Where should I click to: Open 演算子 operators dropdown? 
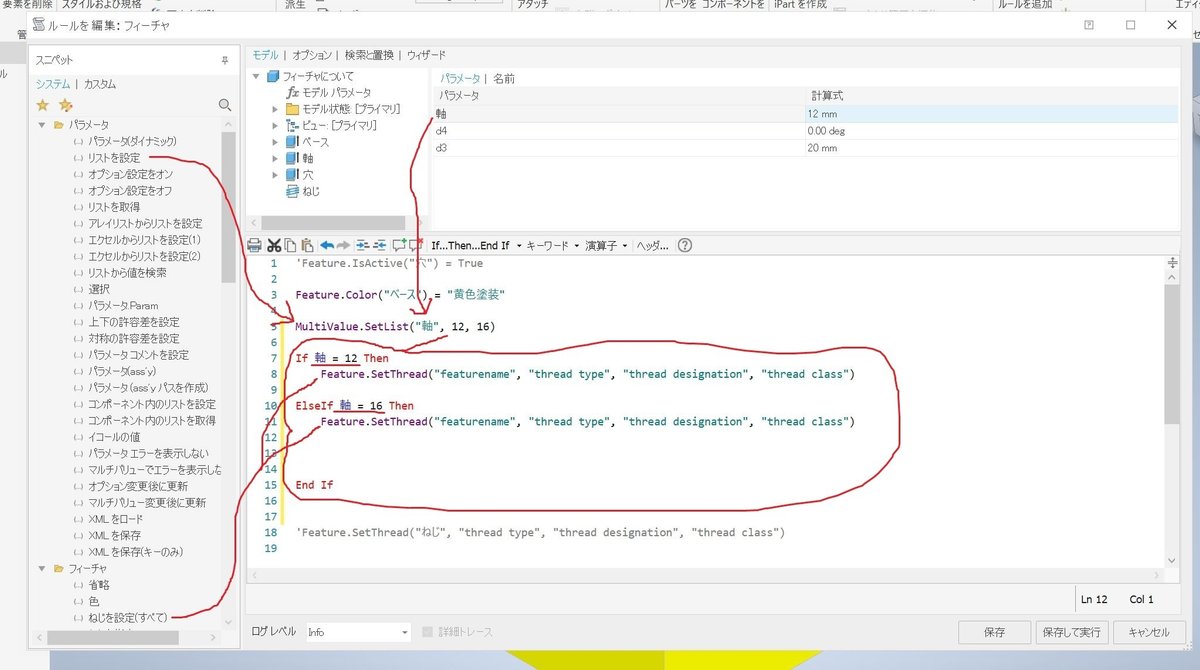606,245
